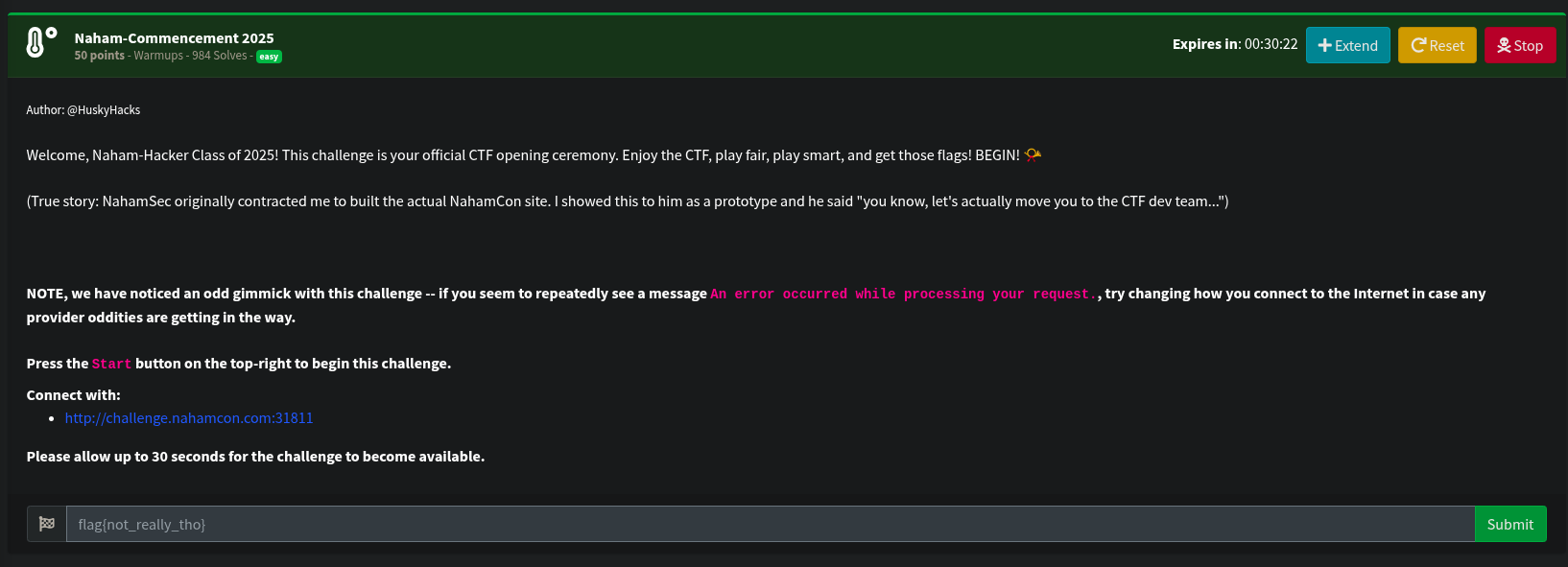This screenshot has height=567, width=1568.
Task: Click the 30 seconds availability notice
Action: pyautogui.click(x=255, y=457)
